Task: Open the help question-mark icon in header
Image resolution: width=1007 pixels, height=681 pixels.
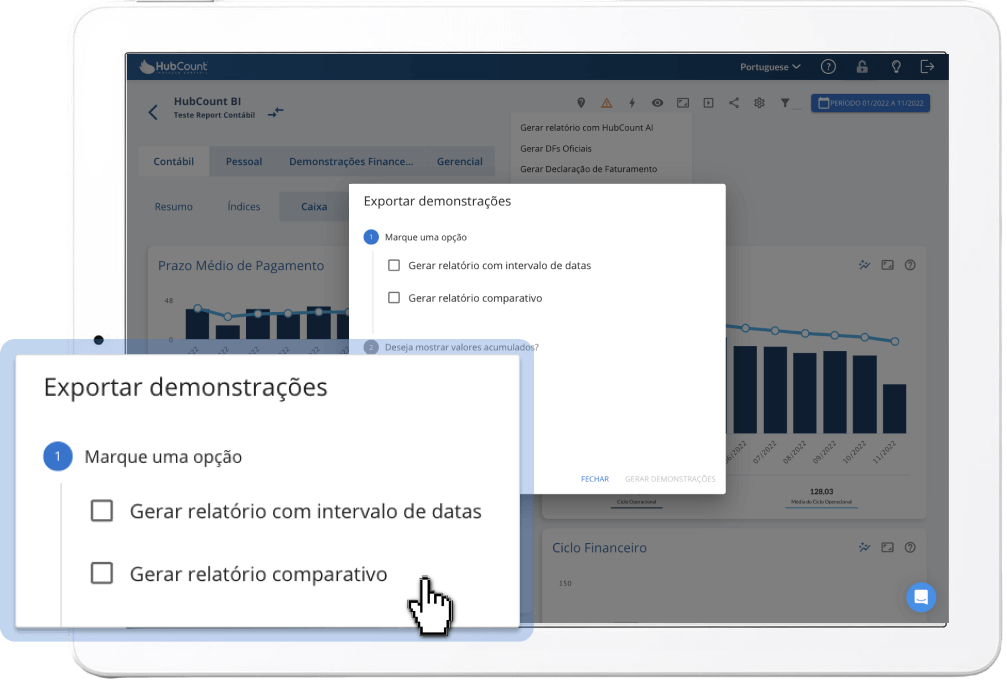Action: coord(828,66)
